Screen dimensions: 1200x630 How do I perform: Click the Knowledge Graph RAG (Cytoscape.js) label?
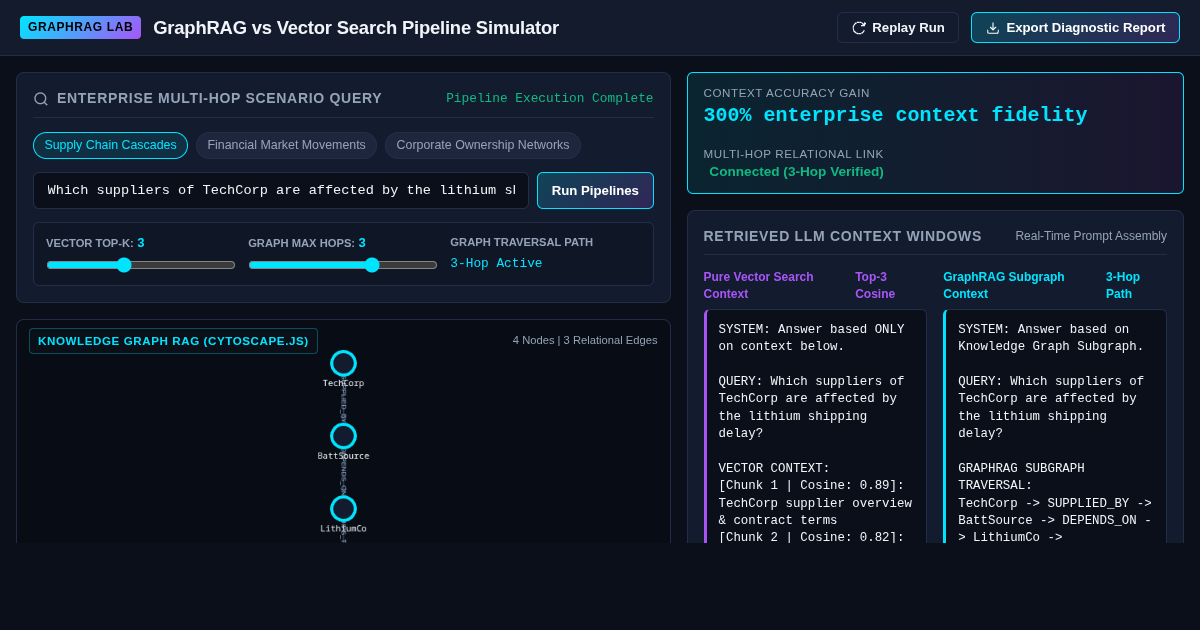(x=173, y=341)
